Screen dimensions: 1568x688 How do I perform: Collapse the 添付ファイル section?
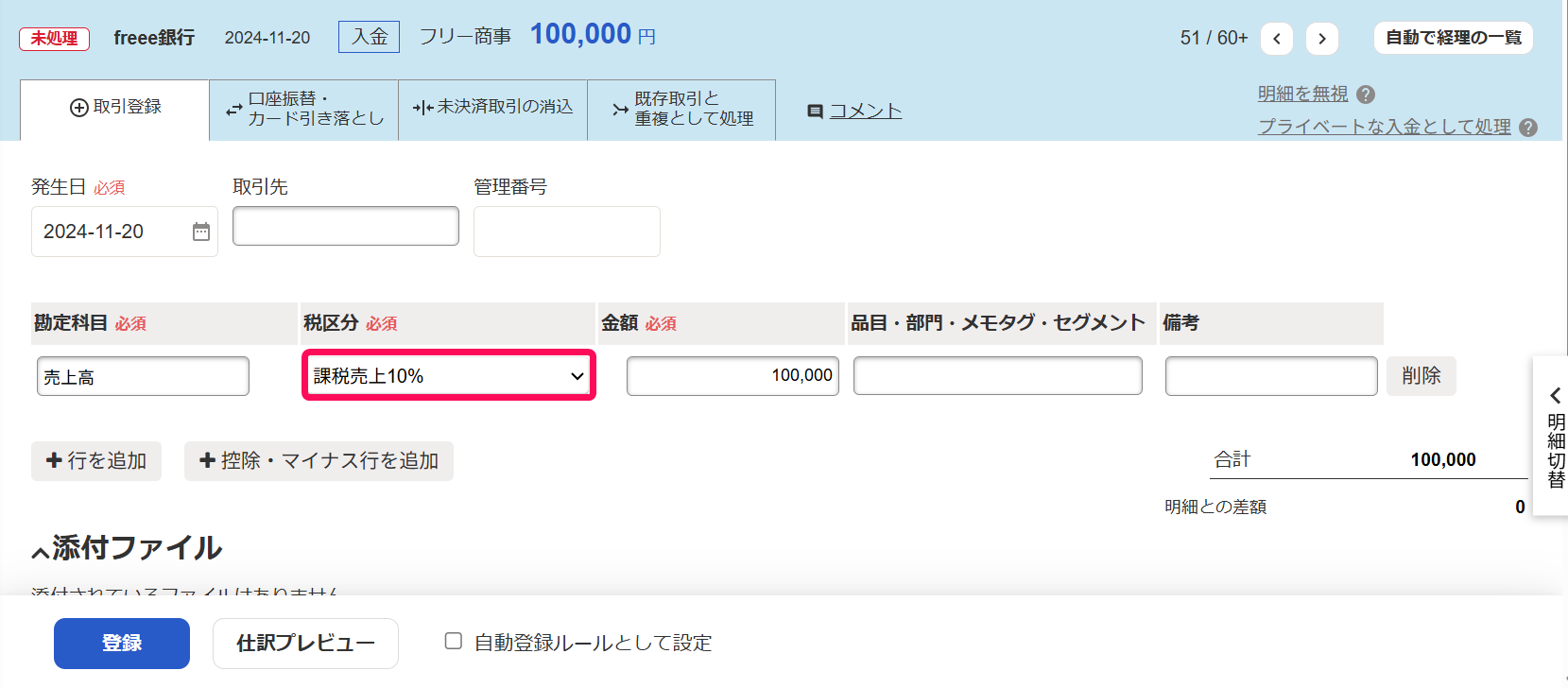point(127,548)
